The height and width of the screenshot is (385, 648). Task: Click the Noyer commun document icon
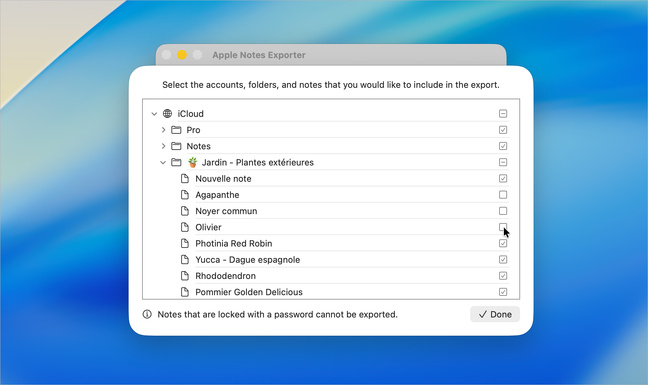point(185,211)
